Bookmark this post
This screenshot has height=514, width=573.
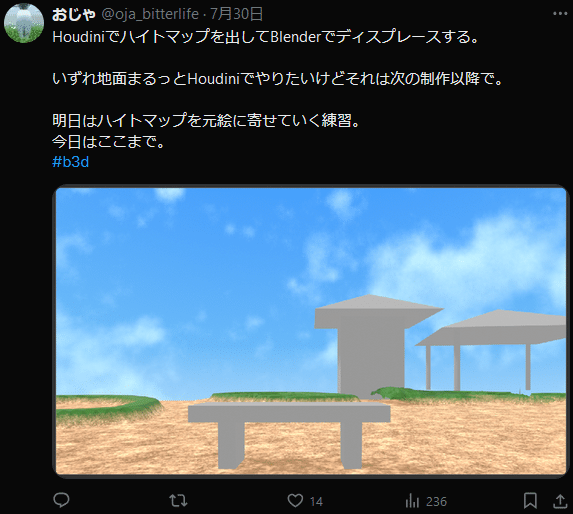pyautogui.click(x=530, y=500)
